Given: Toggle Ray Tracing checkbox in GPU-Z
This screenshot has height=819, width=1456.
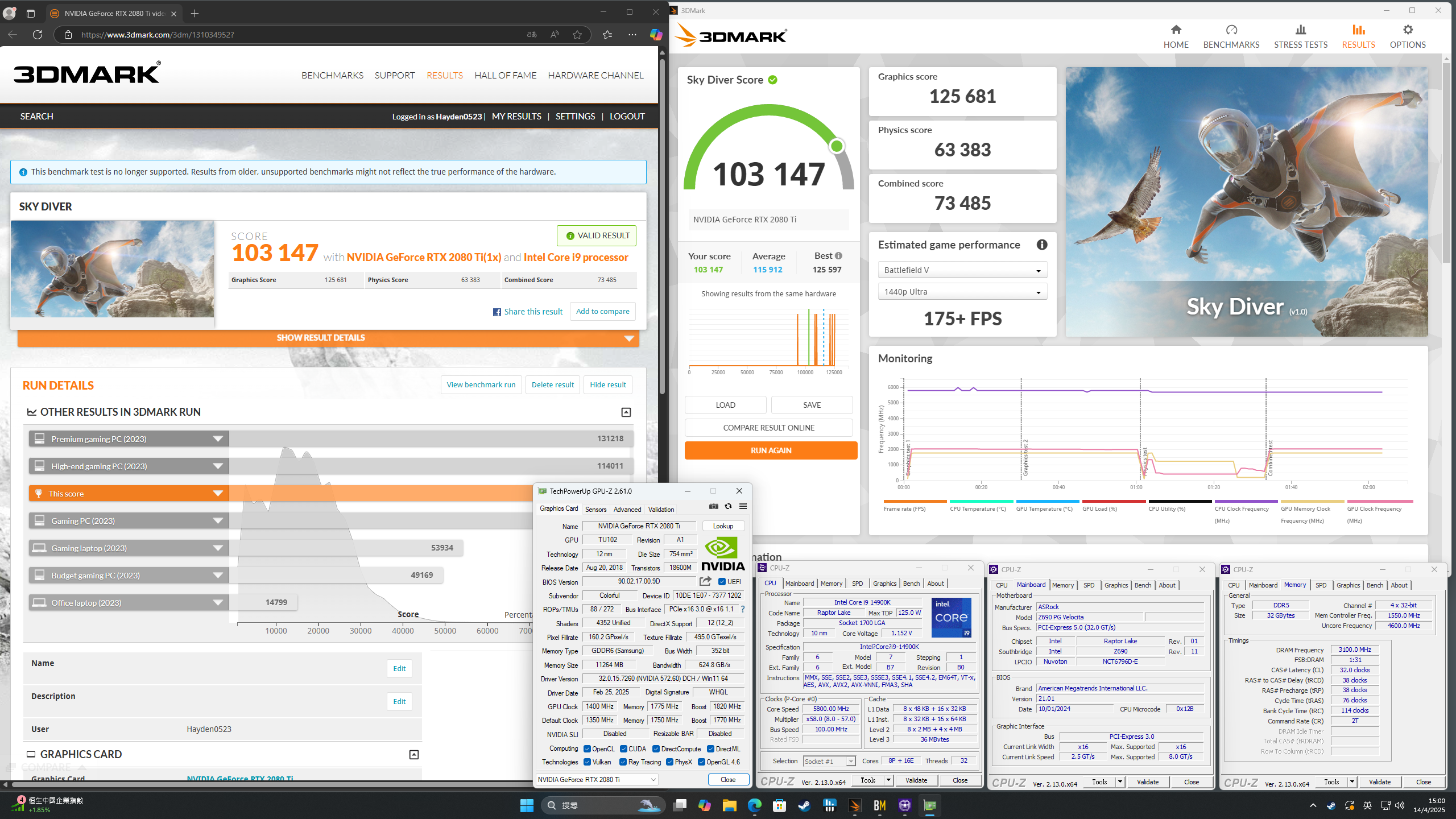Looking at the screenshot, I should [x=623, y=762].
